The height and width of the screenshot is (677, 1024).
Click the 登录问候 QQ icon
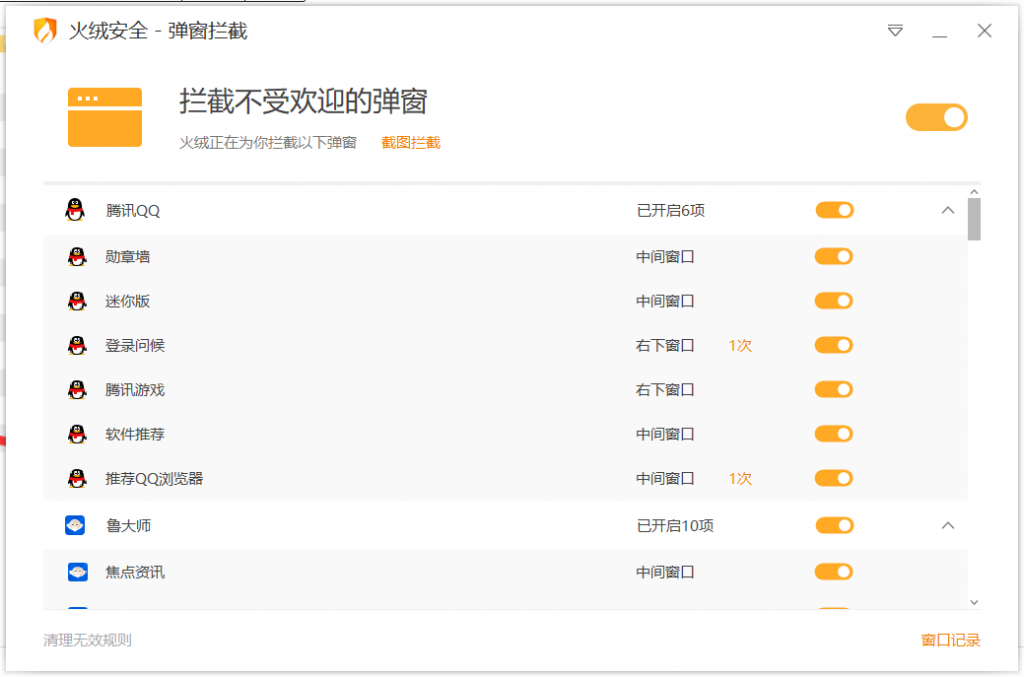point(77,345)
